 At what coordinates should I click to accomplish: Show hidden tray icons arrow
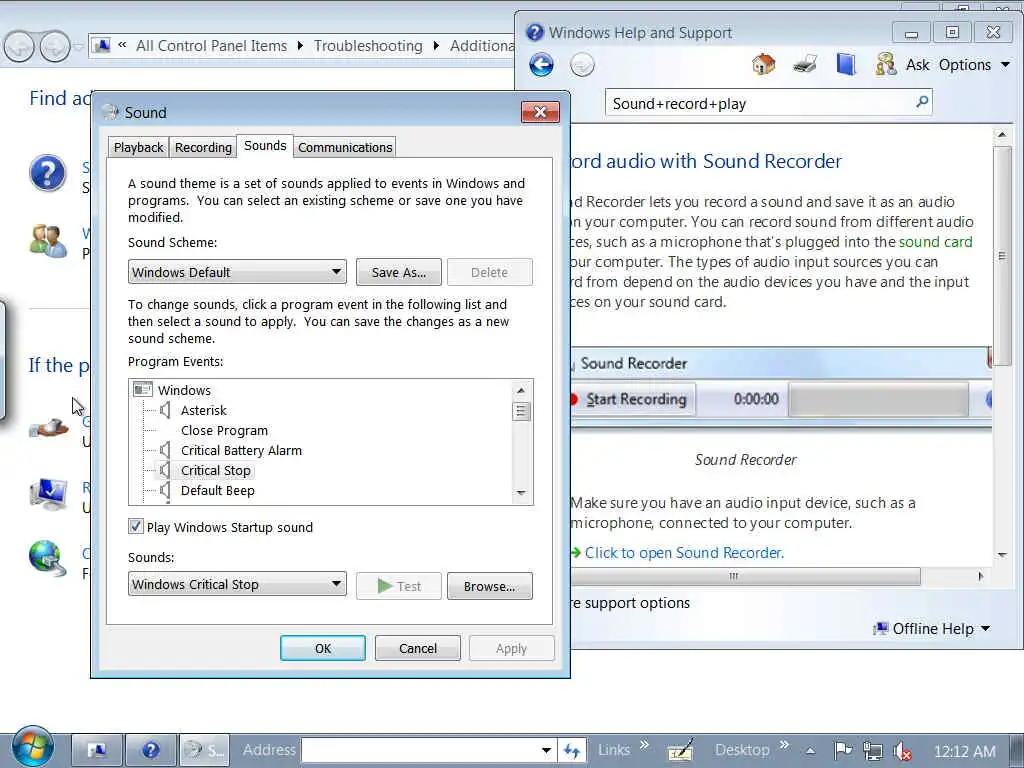tap(810, 751)
